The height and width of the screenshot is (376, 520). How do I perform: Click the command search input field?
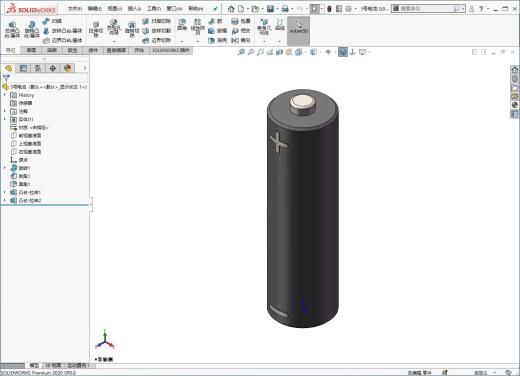tap(428, 9)
